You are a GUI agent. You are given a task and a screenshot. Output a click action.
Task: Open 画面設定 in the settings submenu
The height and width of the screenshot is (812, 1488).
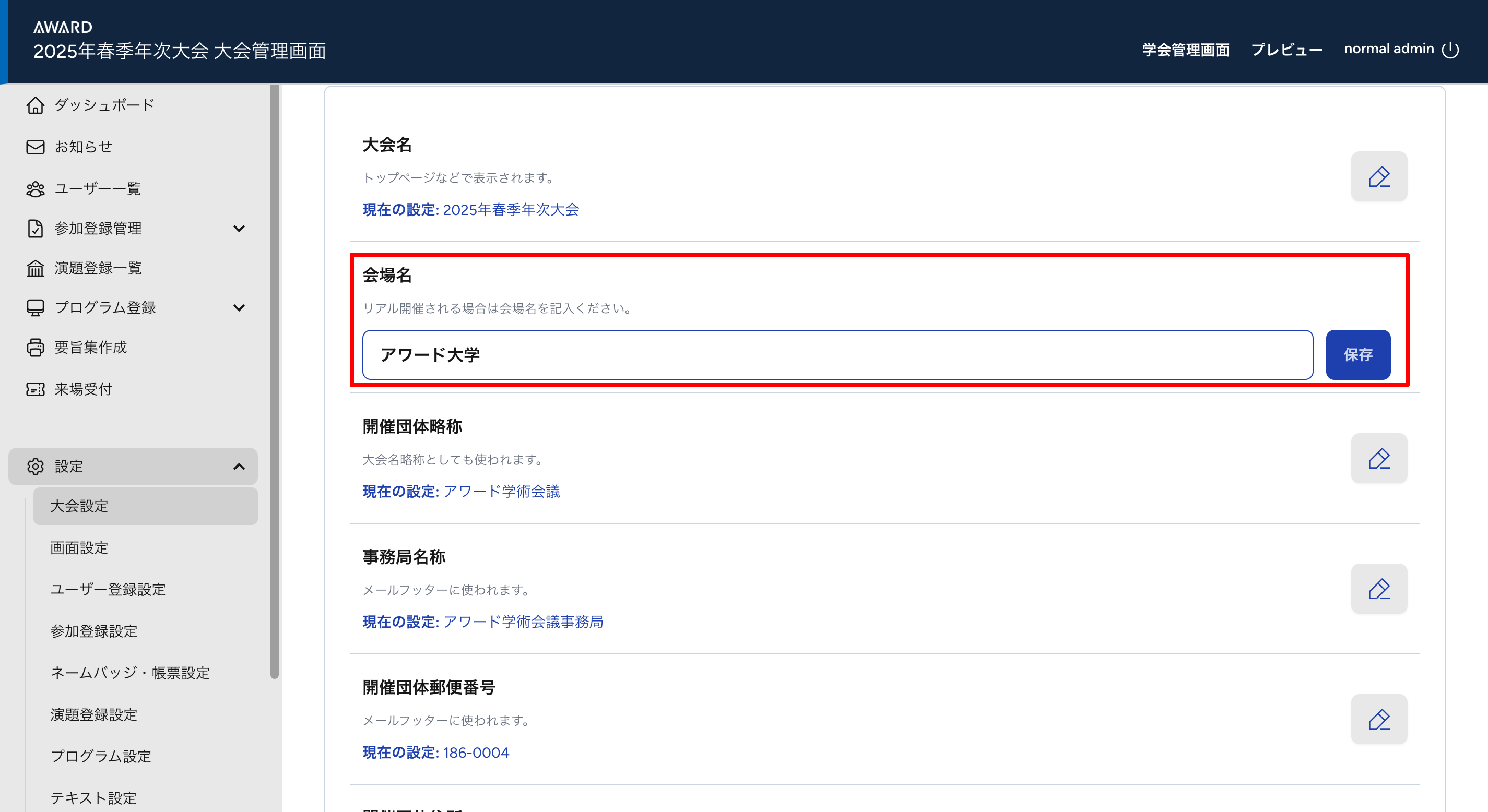79,547
